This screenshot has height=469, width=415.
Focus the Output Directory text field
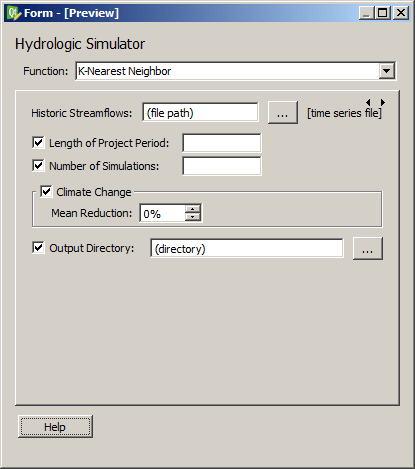tap(247, 248)
